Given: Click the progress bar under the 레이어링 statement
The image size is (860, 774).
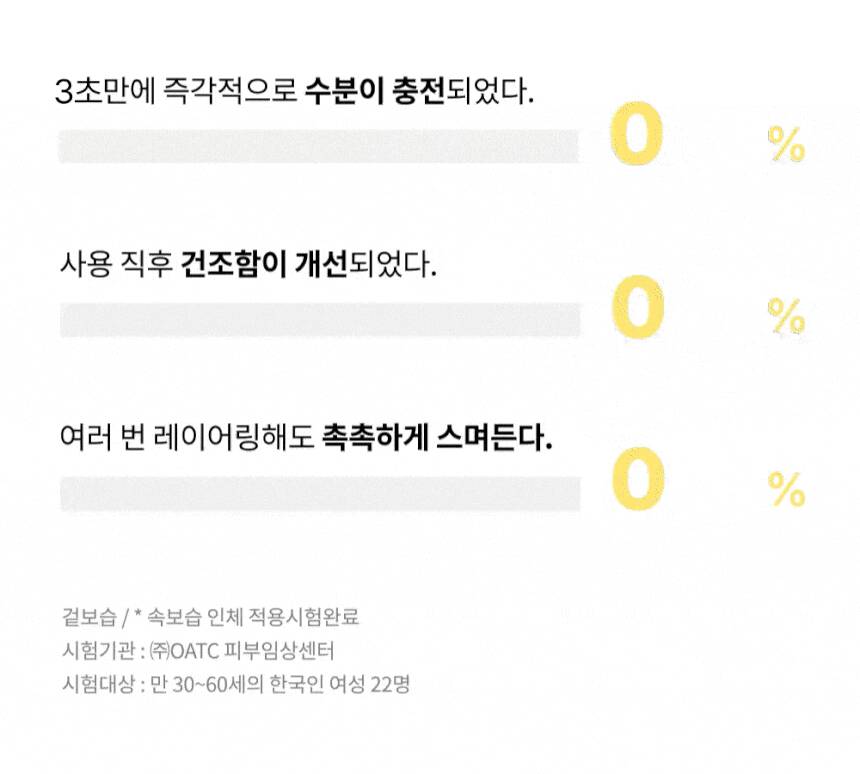Looking at the screenshot, I should [x=320, y=493].
